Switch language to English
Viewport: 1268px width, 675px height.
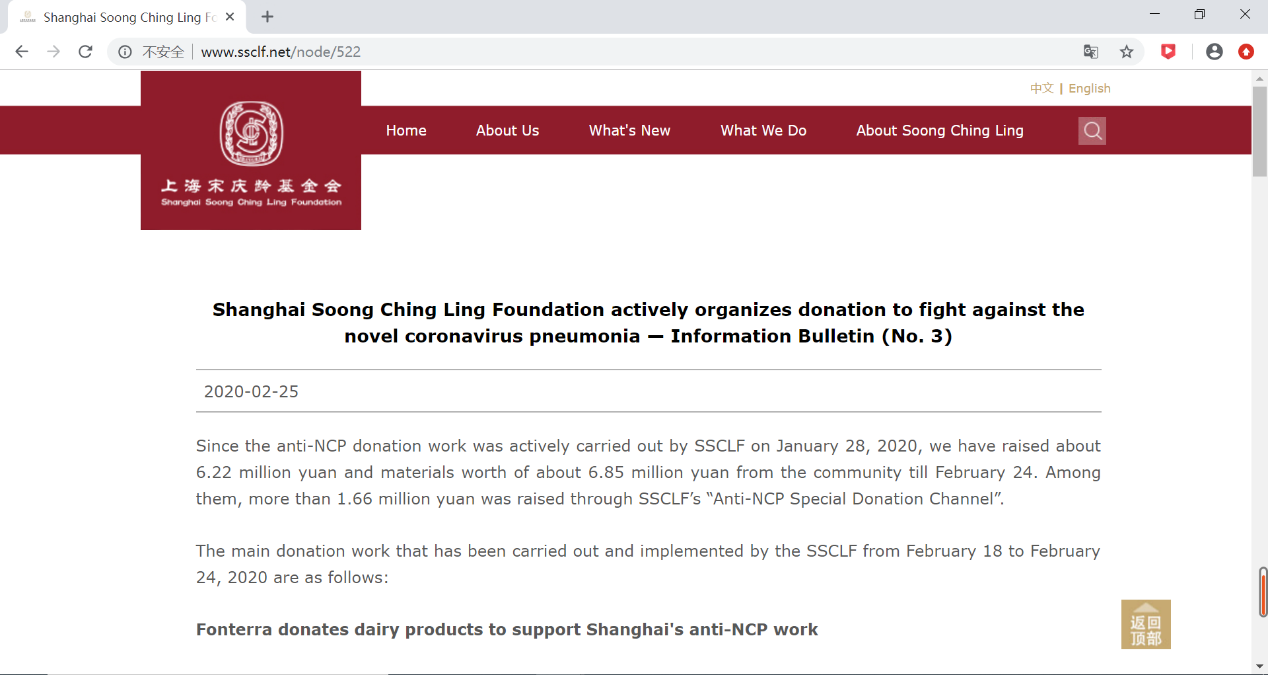(1089, 88)
